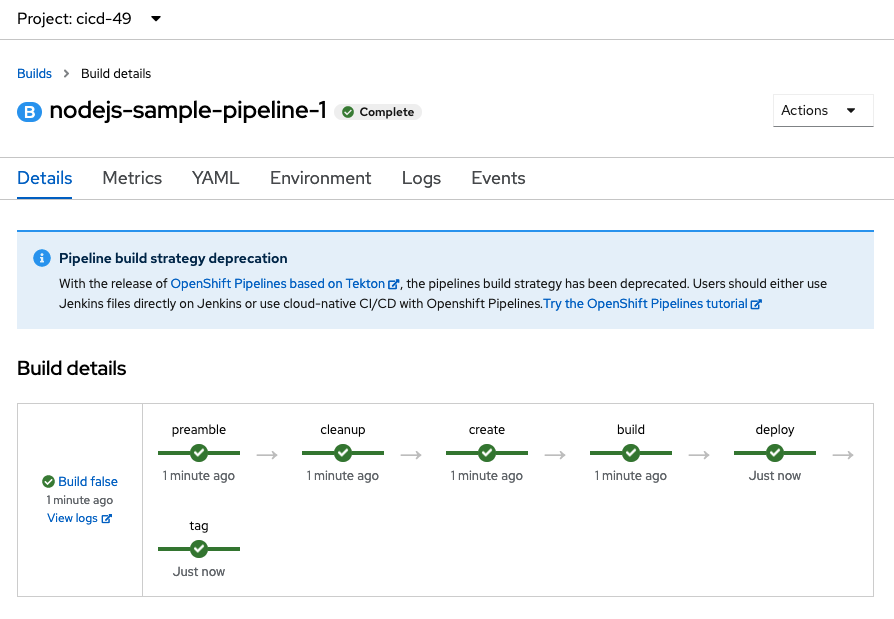
Task: Click Just now under tag stage
Action: (x=199, y=572)
